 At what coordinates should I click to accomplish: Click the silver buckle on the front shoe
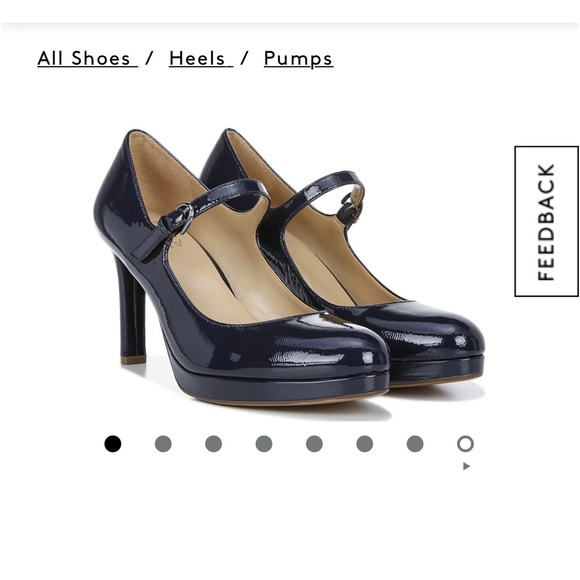(183, 218)
